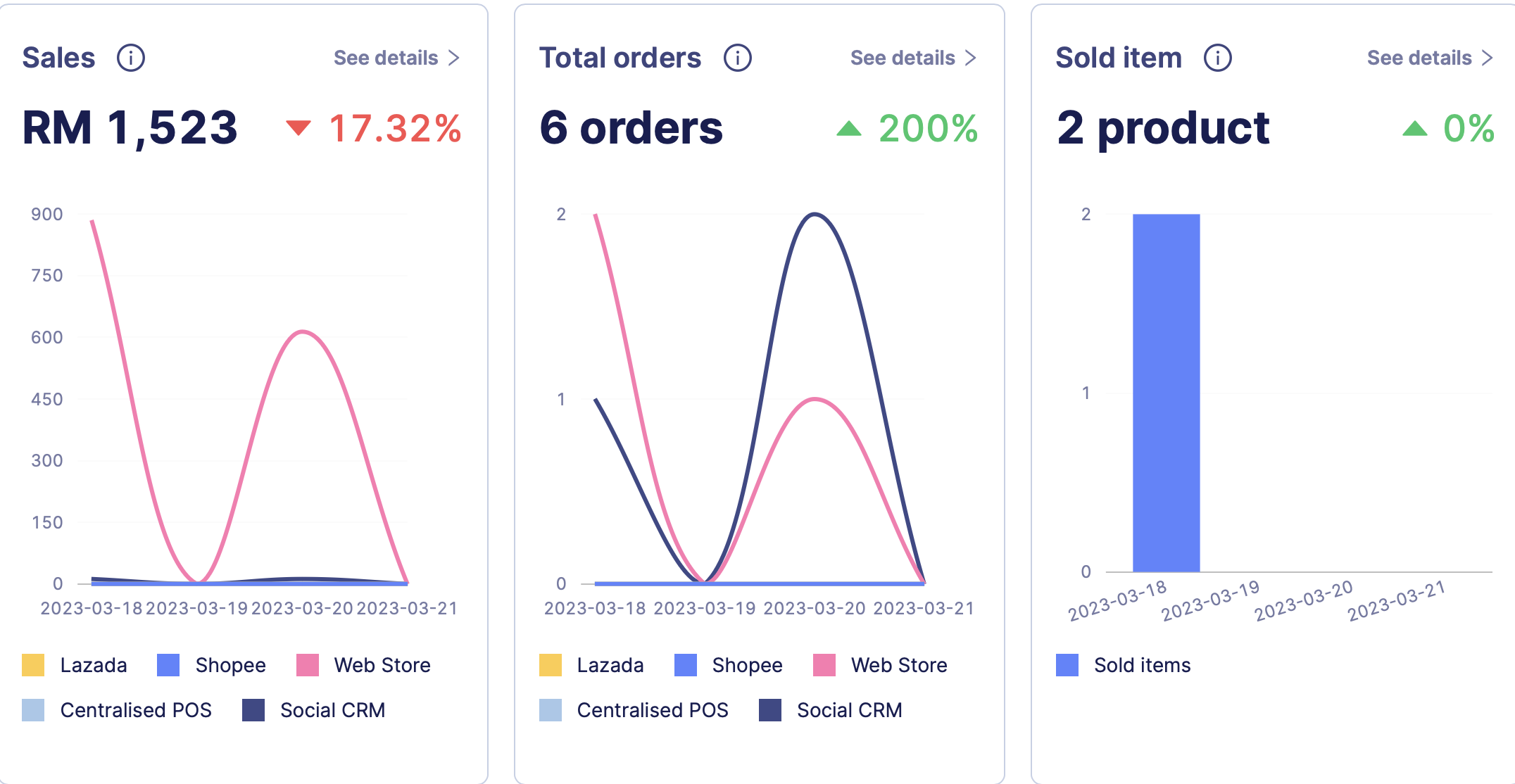The width and height of the screenshot is (1515, 784).
Task: Expand Sold item details chevron
Action: pos(1488,58)
